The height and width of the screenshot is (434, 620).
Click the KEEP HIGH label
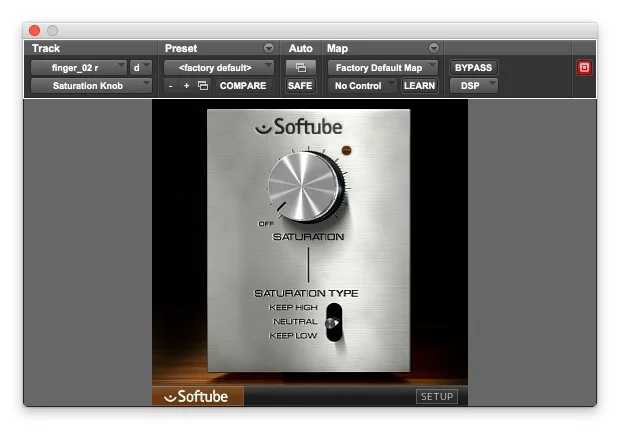(x=293, y=308)
